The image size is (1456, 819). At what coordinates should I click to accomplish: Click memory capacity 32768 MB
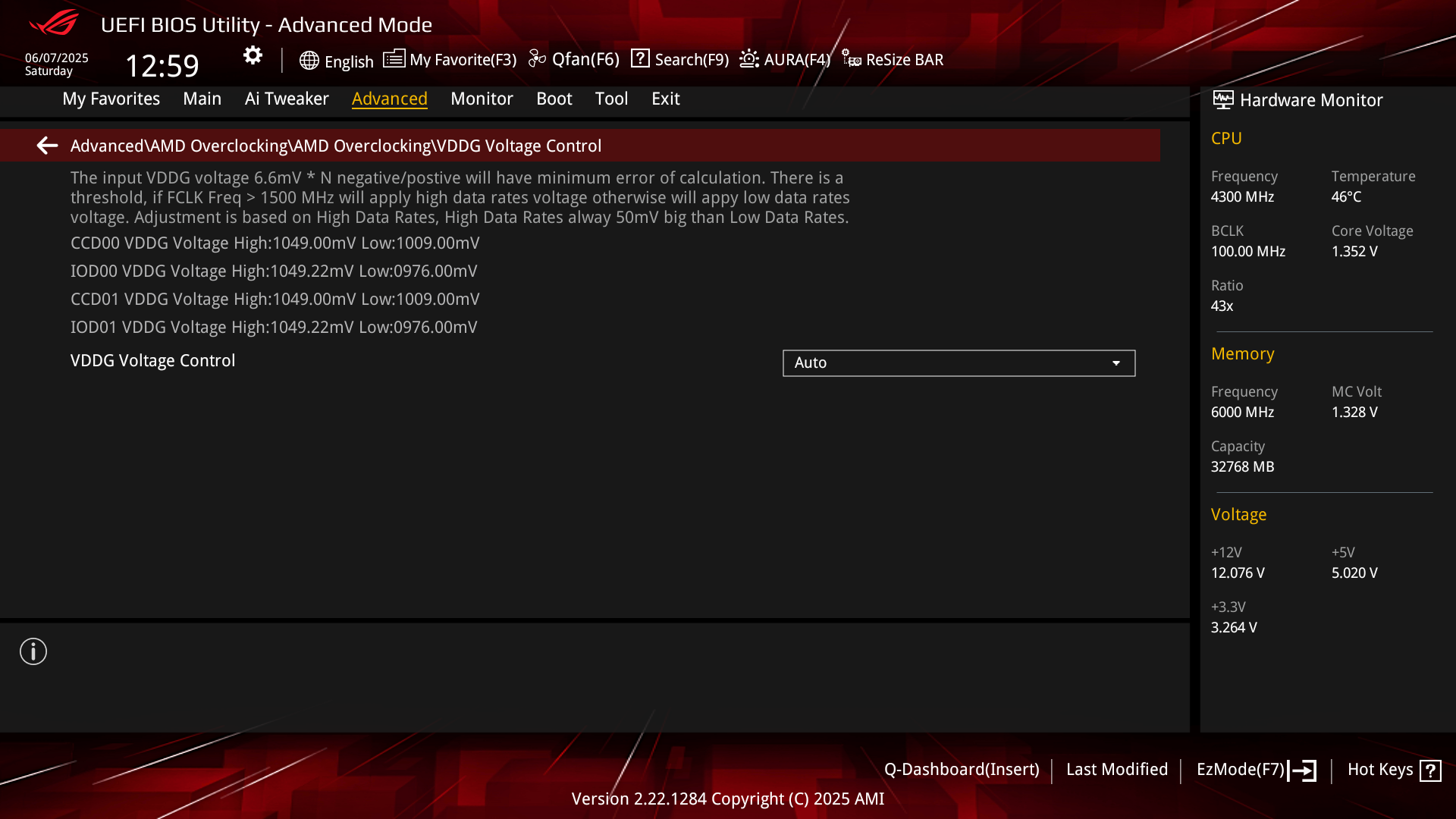tap(1242, 467)
